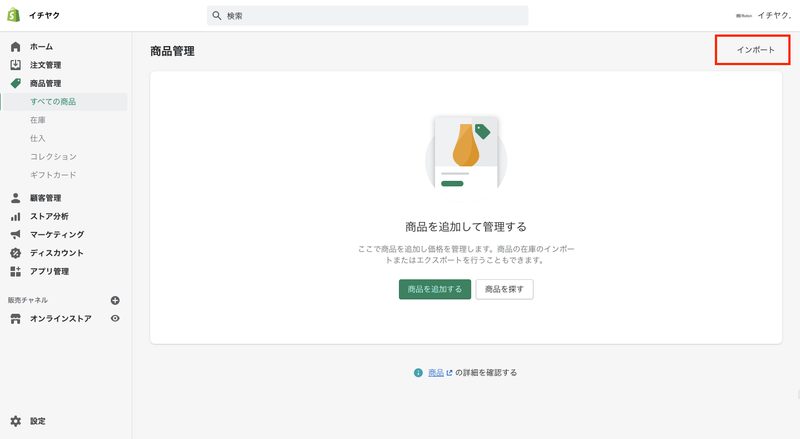Click the 注文管理 inbox icon
This screenshot has width=800, height=439.
15,65
